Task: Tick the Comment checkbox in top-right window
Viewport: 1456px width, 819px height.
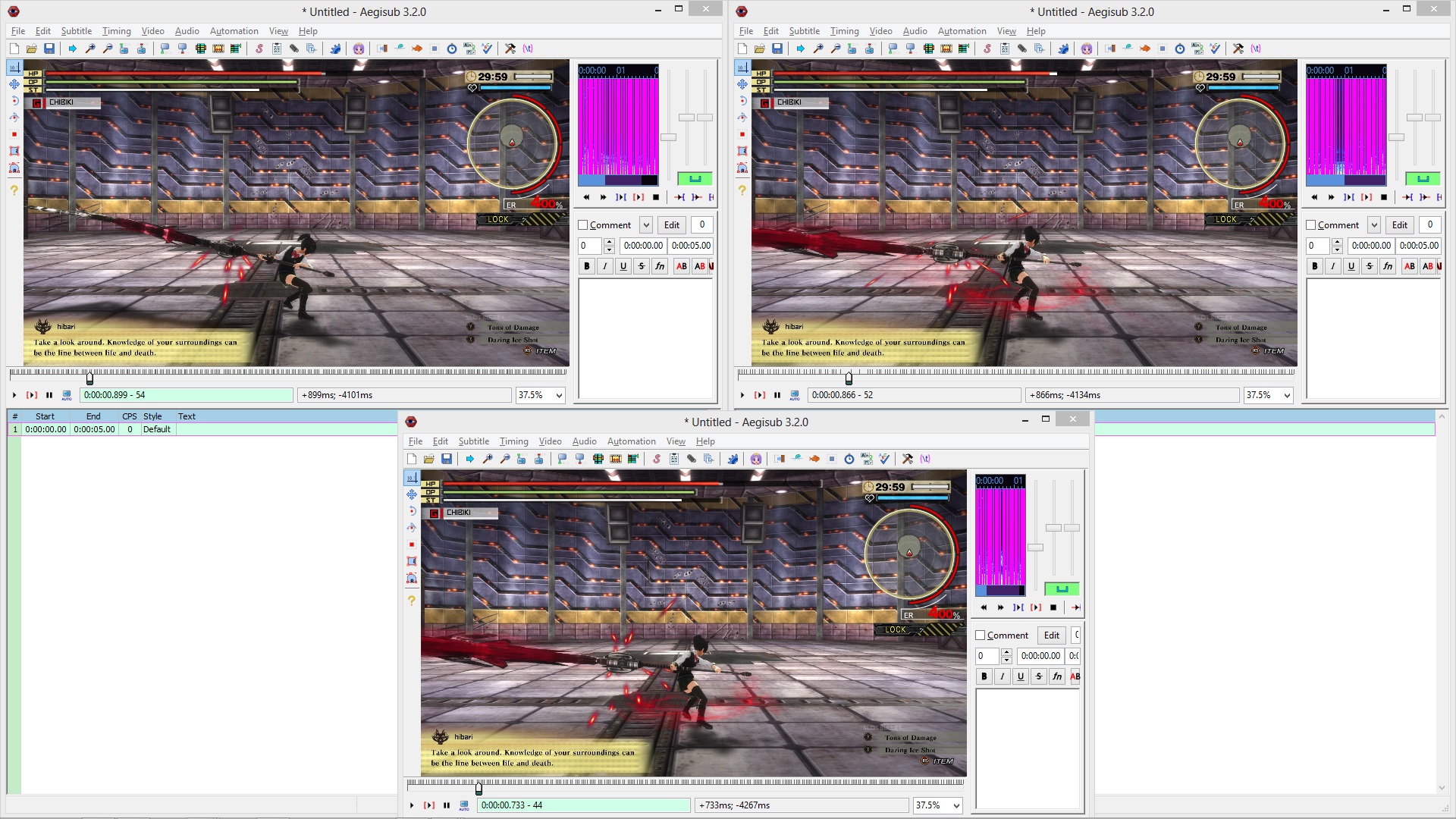Action: pyautogui.click(x=1311, y=225)
